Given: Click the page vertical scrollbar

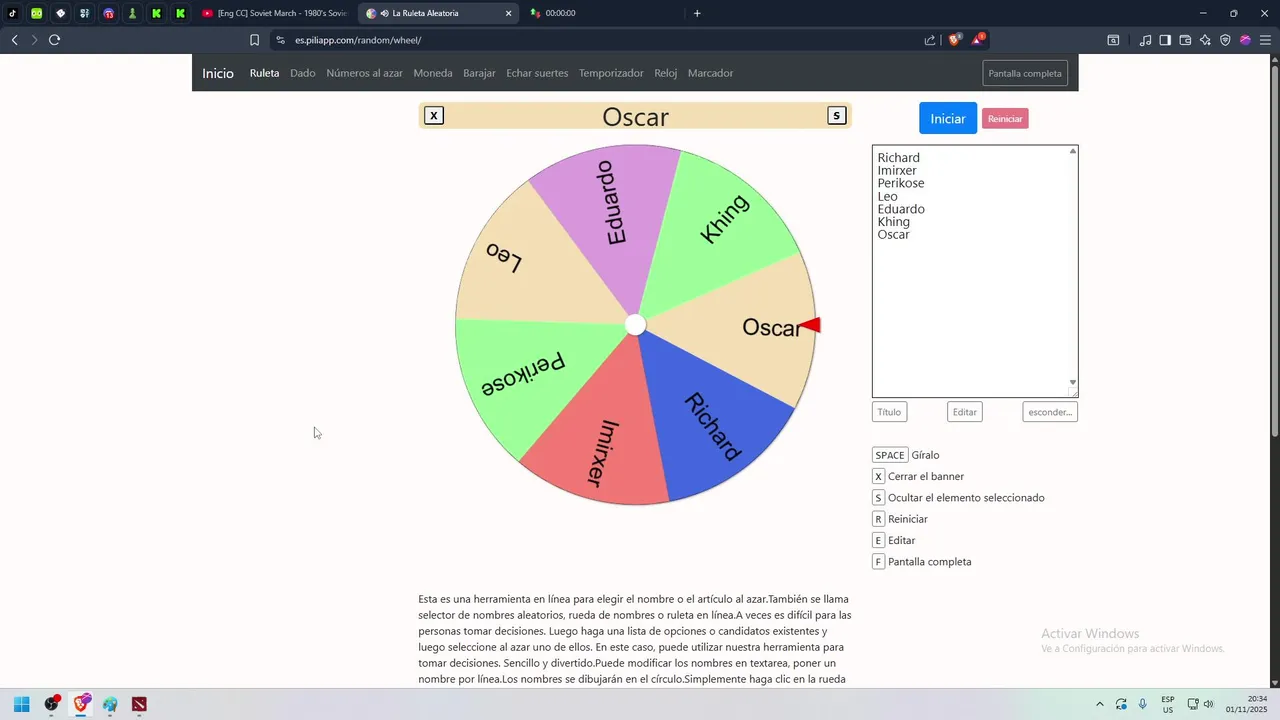Looking at the screenshot, I should (1274, 250).
